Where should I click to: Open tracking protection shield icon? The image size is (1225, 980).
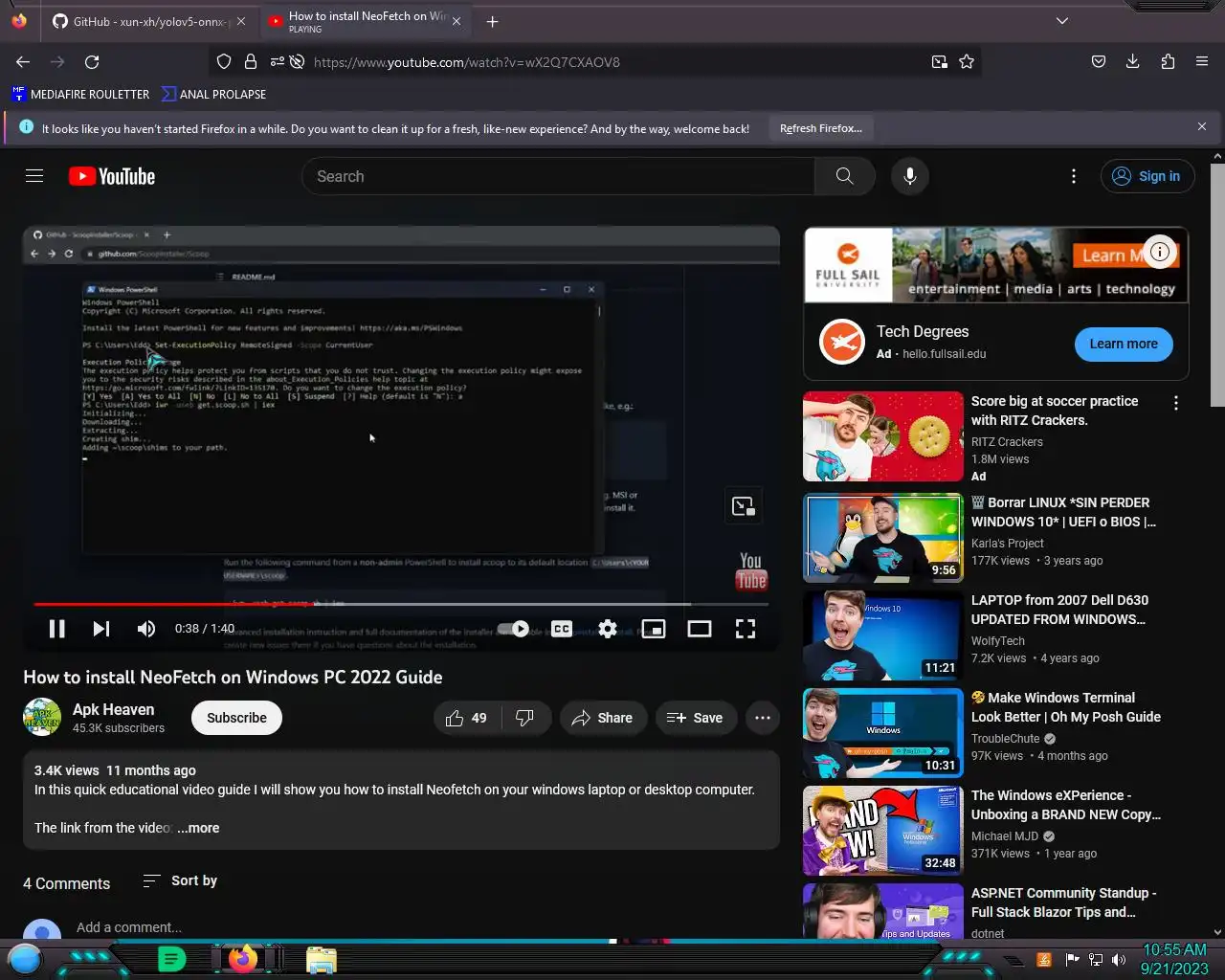(x=224, y=61)
